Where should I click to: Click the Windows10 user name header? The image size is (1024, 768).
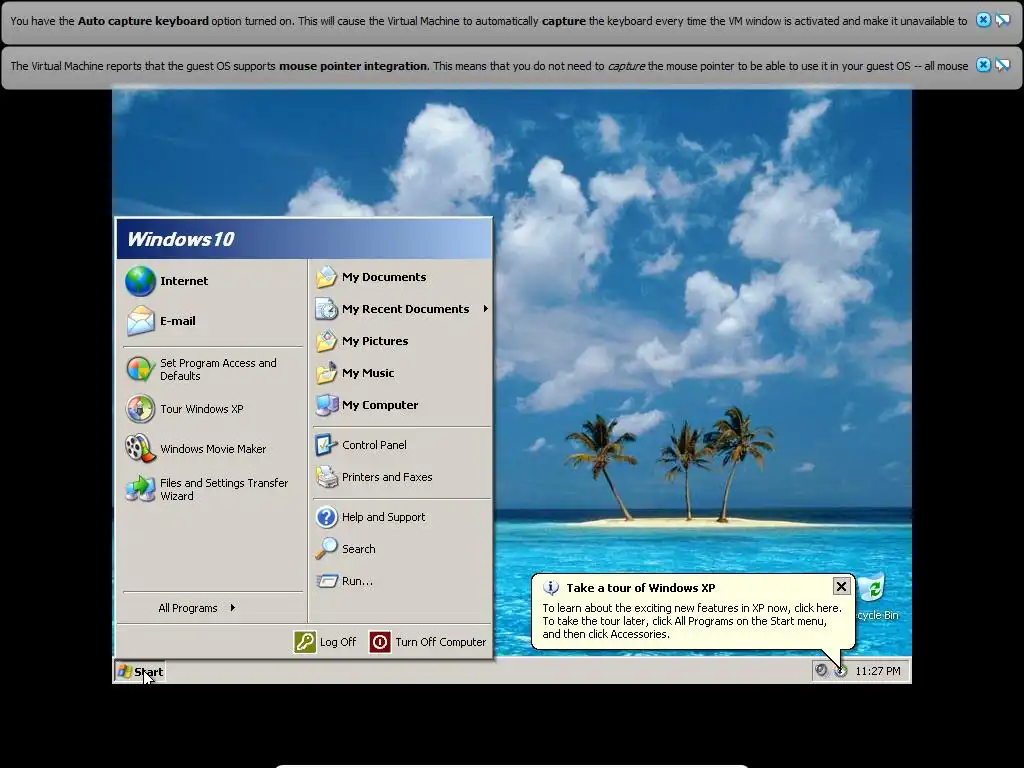pos(180,239)
